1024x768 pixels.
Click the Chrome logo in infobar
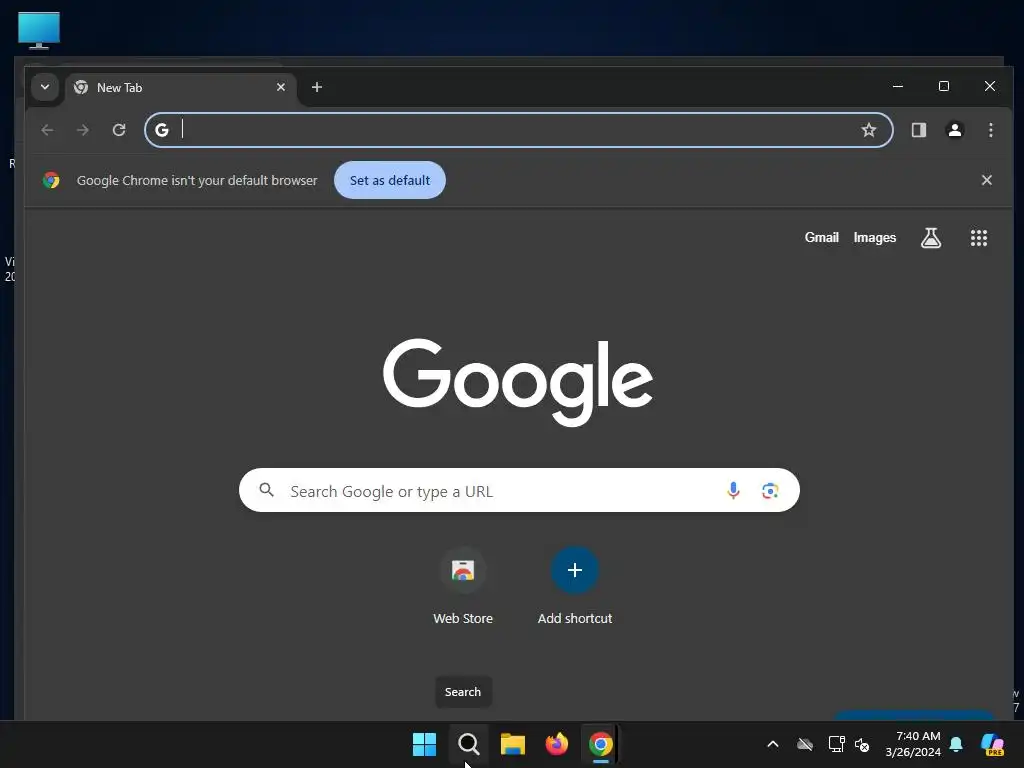click(51, 180)
